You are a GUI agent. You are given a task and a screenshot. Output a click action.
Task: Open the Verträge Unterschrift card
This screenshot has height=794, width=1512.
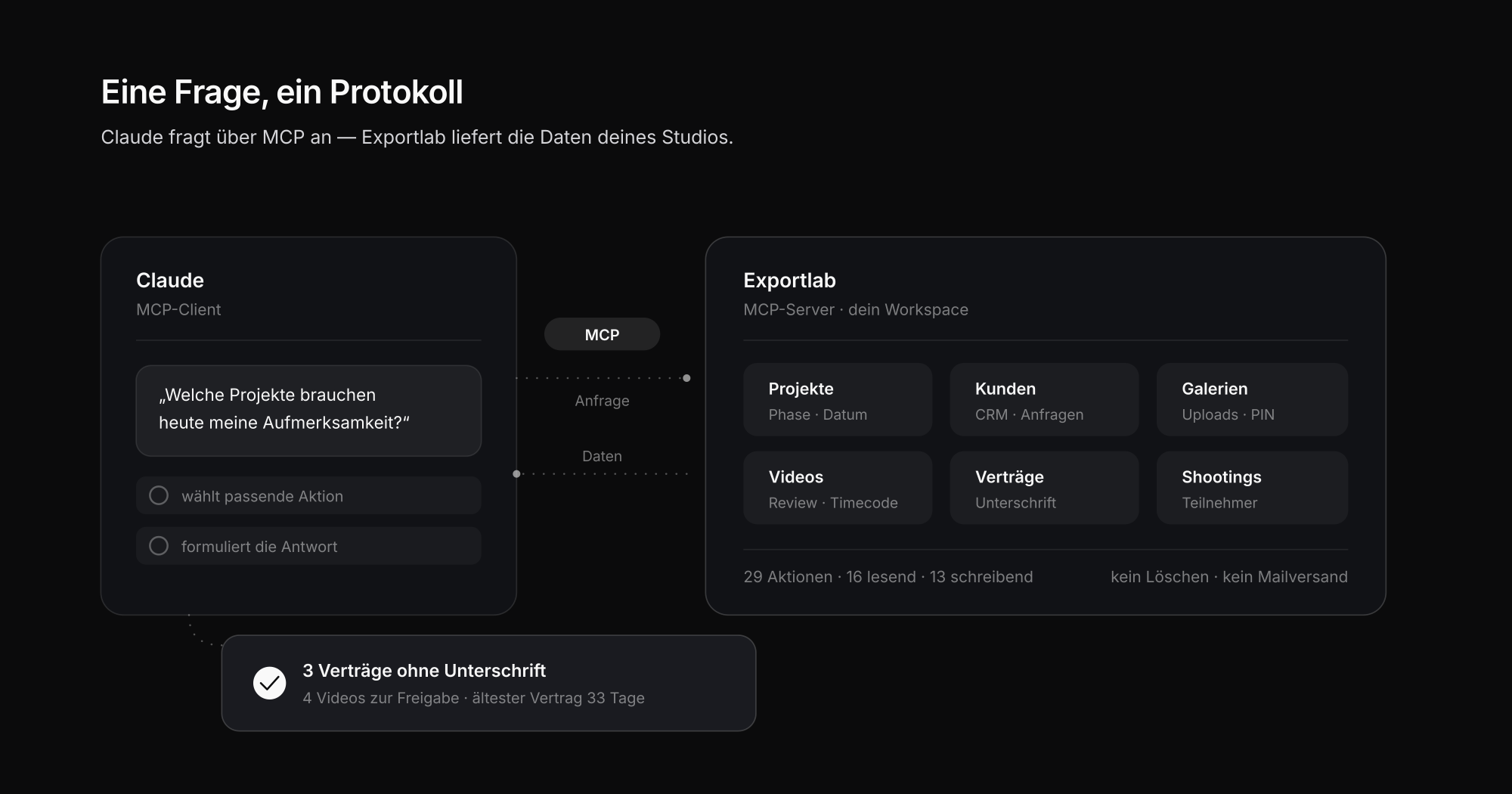1044,488
